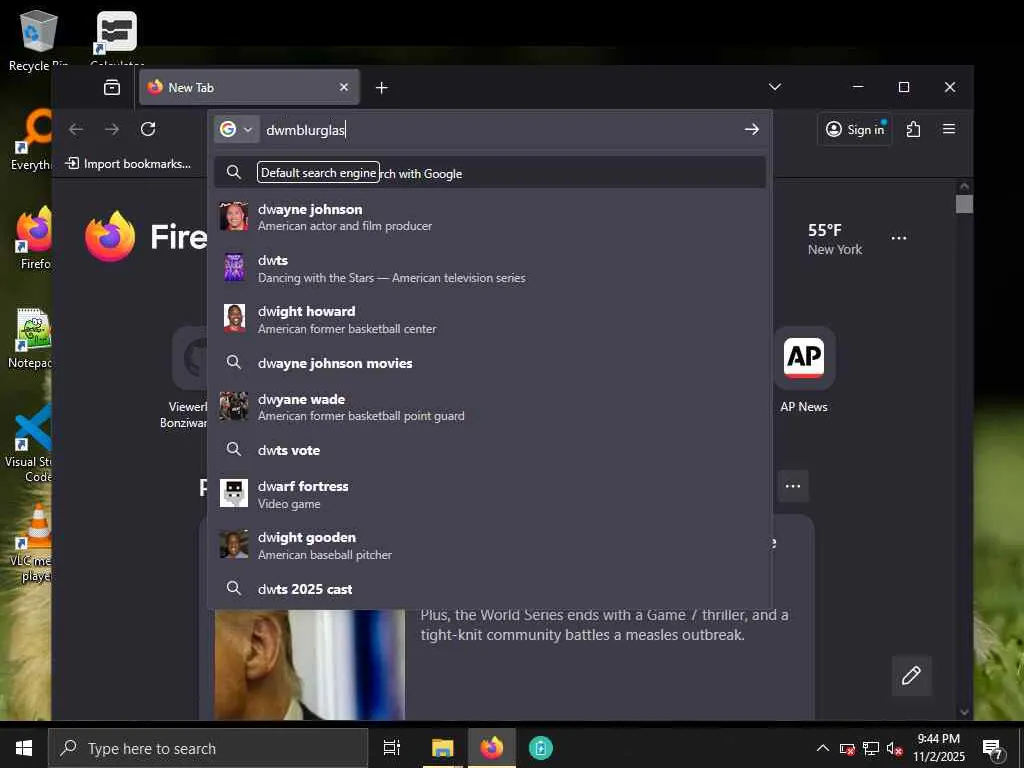Viewport: 1024px width, 768px height.
Task: Open a new tab with plus button
Action: (x=381, y=88)
